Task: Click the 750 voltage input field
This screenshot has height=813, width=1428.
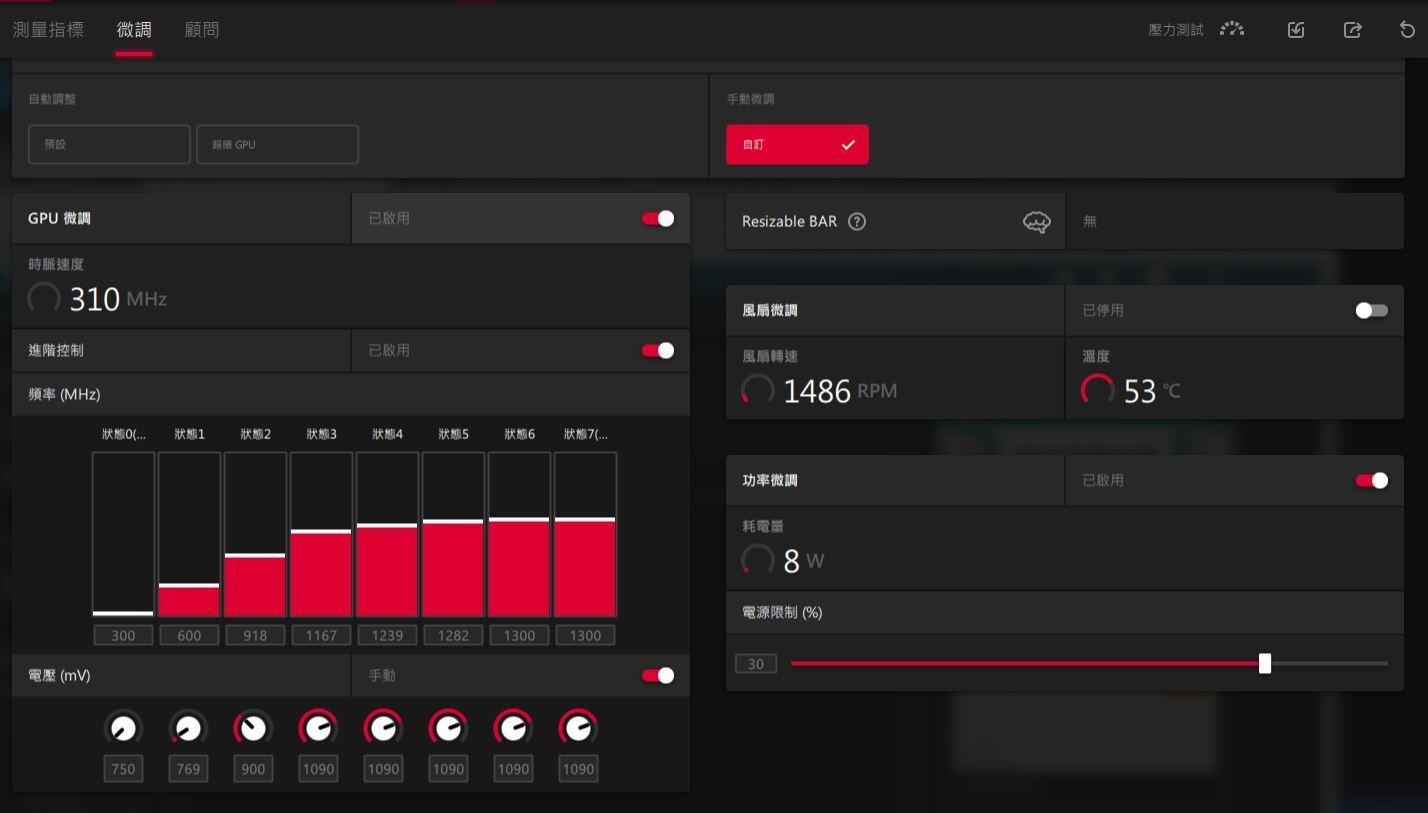Action: (x=123, y=769)
